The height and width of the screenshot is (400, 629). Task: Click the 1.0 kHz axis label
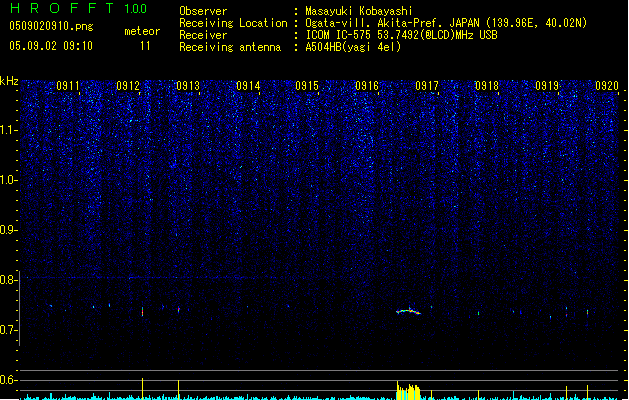coord(9,180)
